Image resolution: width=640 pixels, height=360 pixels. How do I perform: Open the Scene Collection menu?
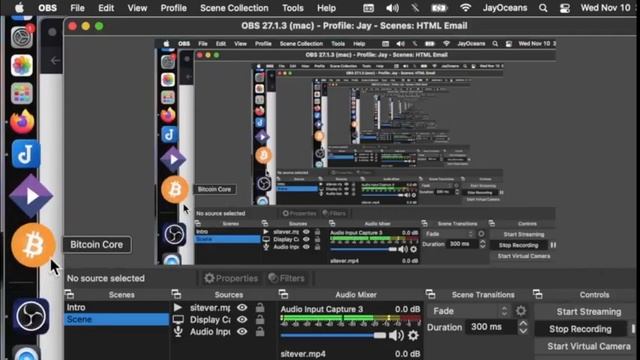(234, 8)
